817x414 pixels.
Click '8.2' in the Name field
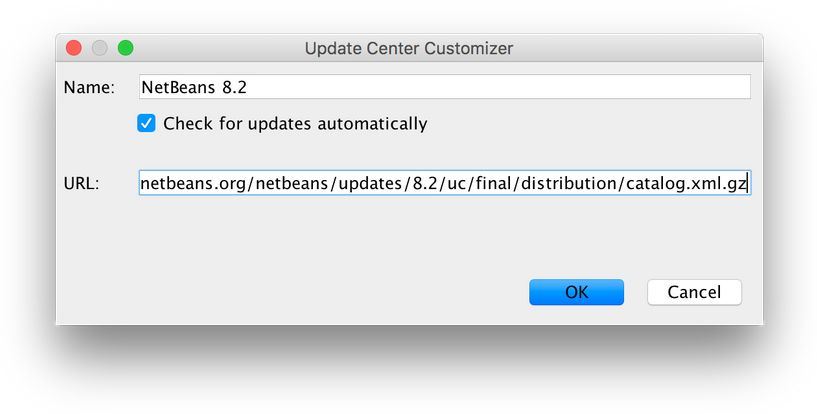(234, 87)
